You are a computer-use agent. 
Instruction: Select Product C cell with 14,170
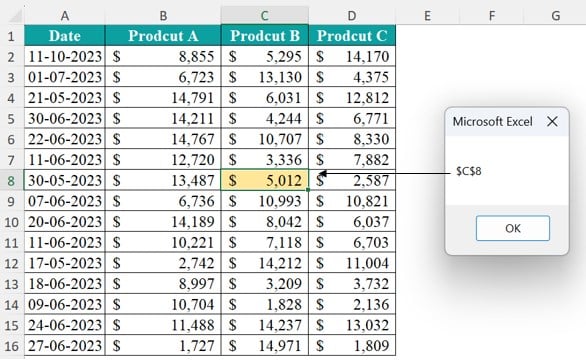[352, 56]
